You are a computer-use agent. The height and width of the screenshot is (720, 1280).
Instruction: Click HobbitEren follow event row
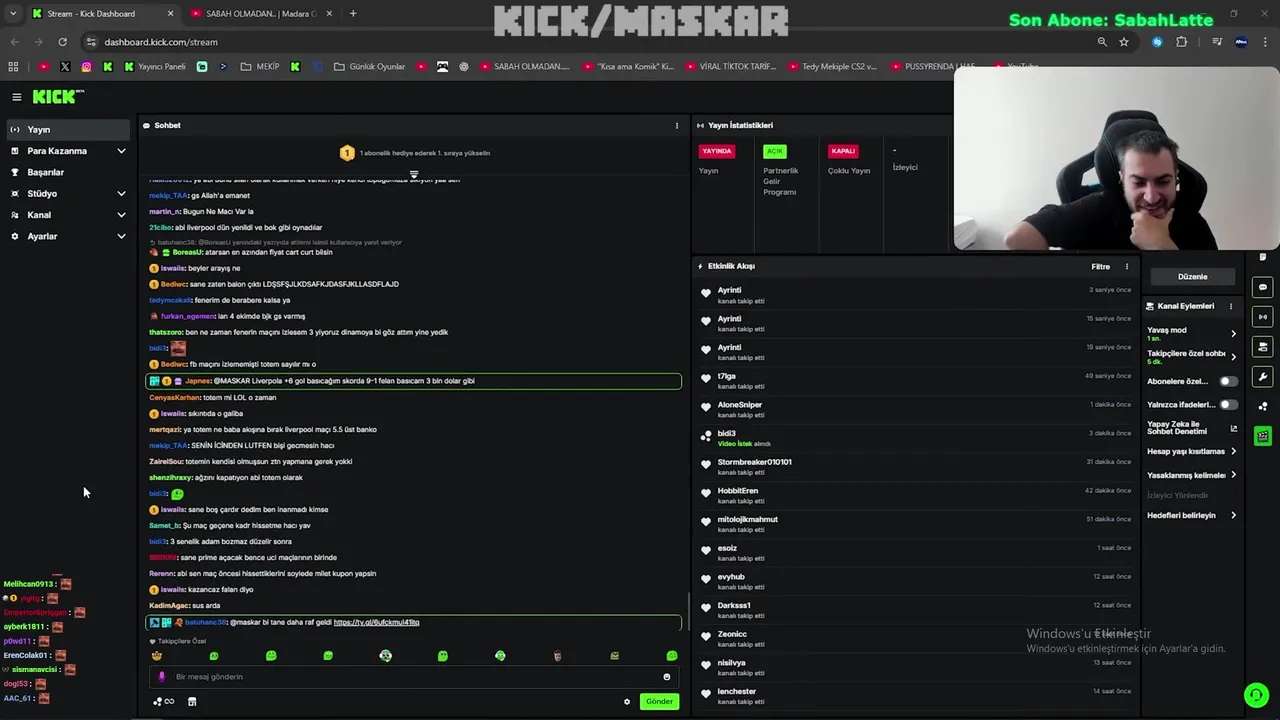917,496
